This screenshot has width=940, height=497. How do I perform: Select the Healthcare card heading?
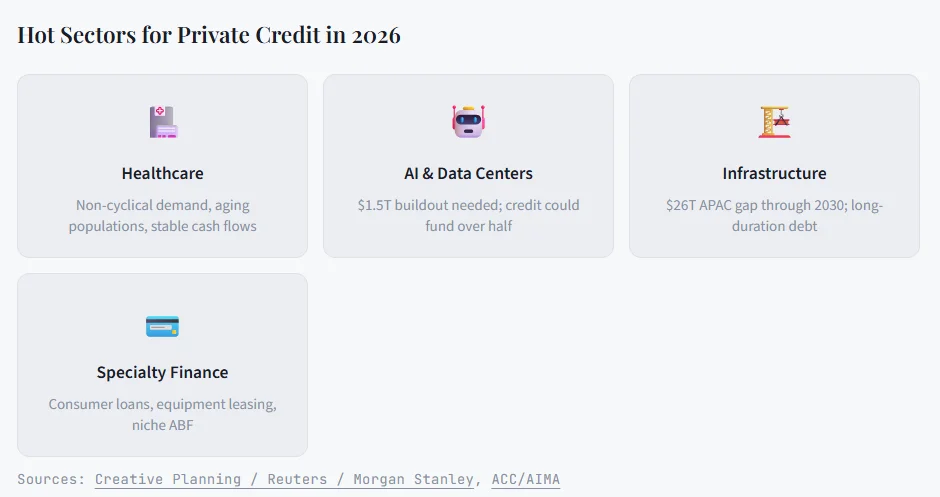coord(162,174)
